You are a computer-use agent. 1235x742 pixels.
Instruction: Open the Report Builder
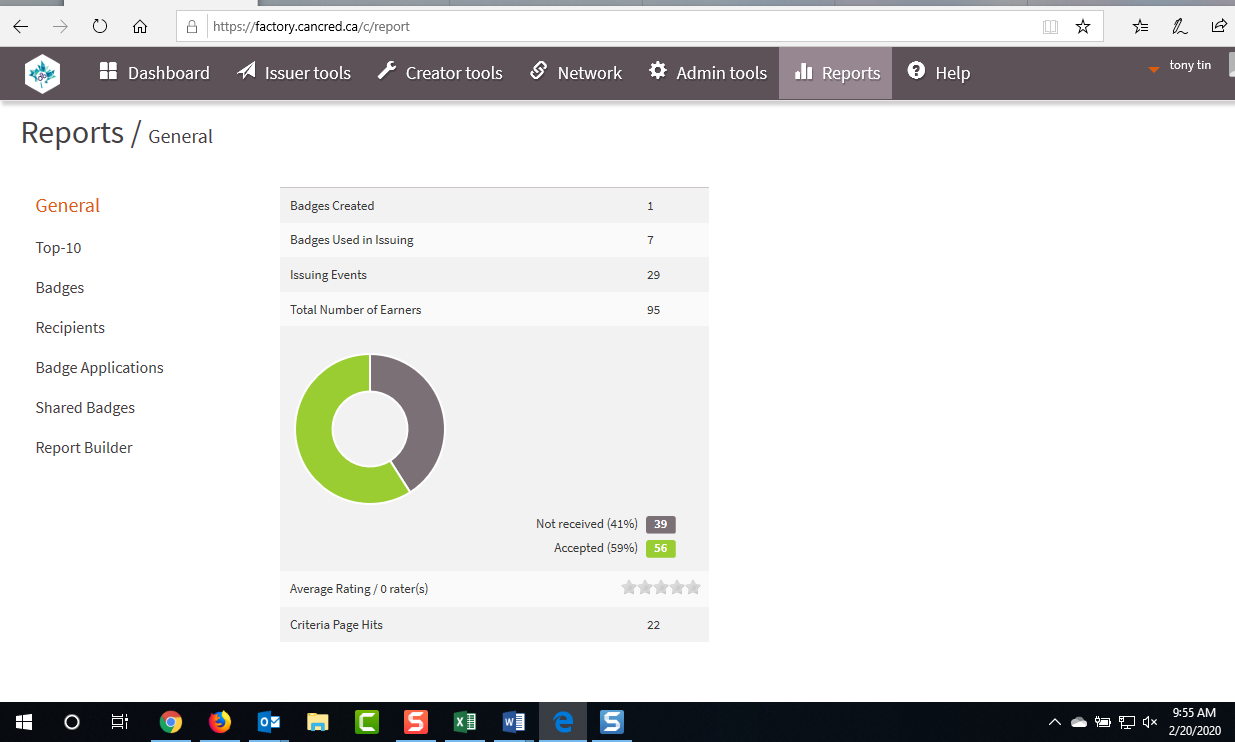point(84,448)
